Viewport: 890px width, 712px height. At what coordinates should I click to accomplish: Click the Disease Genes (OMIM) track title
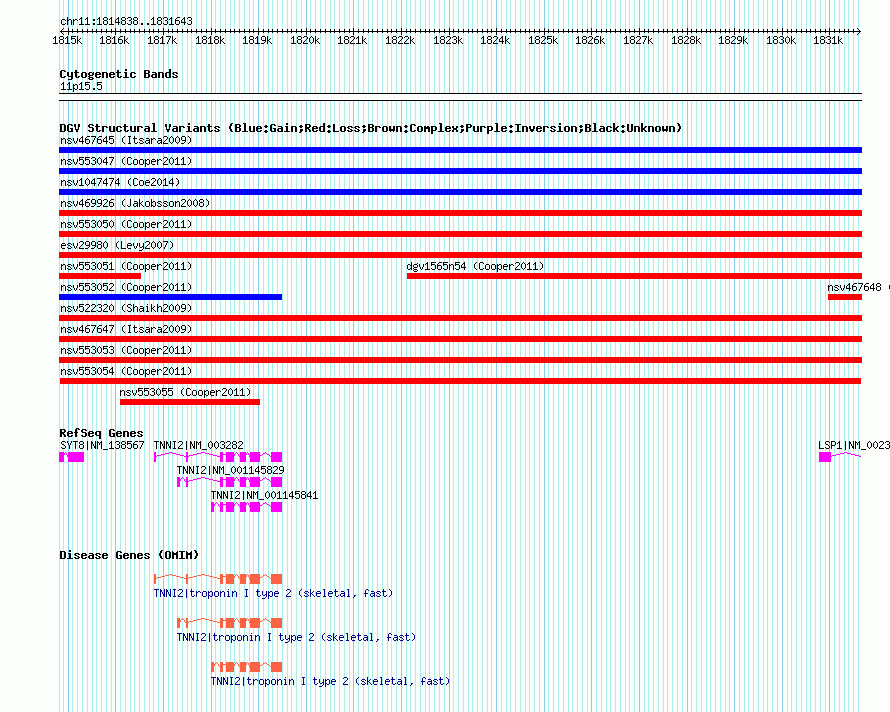tap(129, 555)
